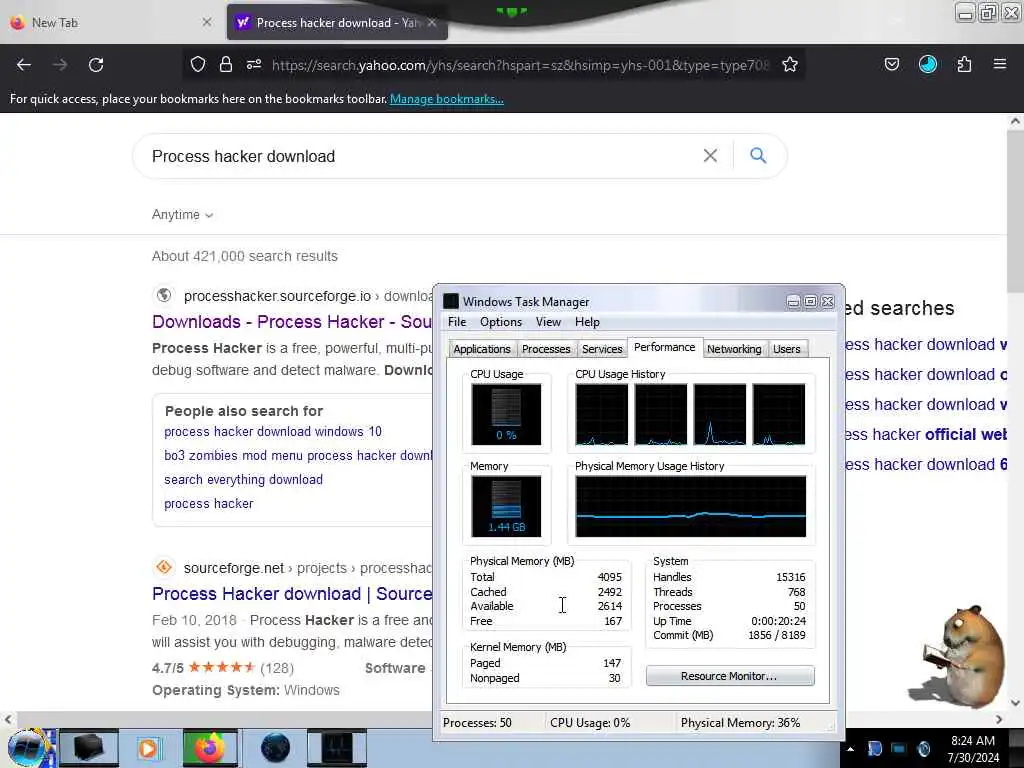Switch to the Processes tab

point(546,349)
